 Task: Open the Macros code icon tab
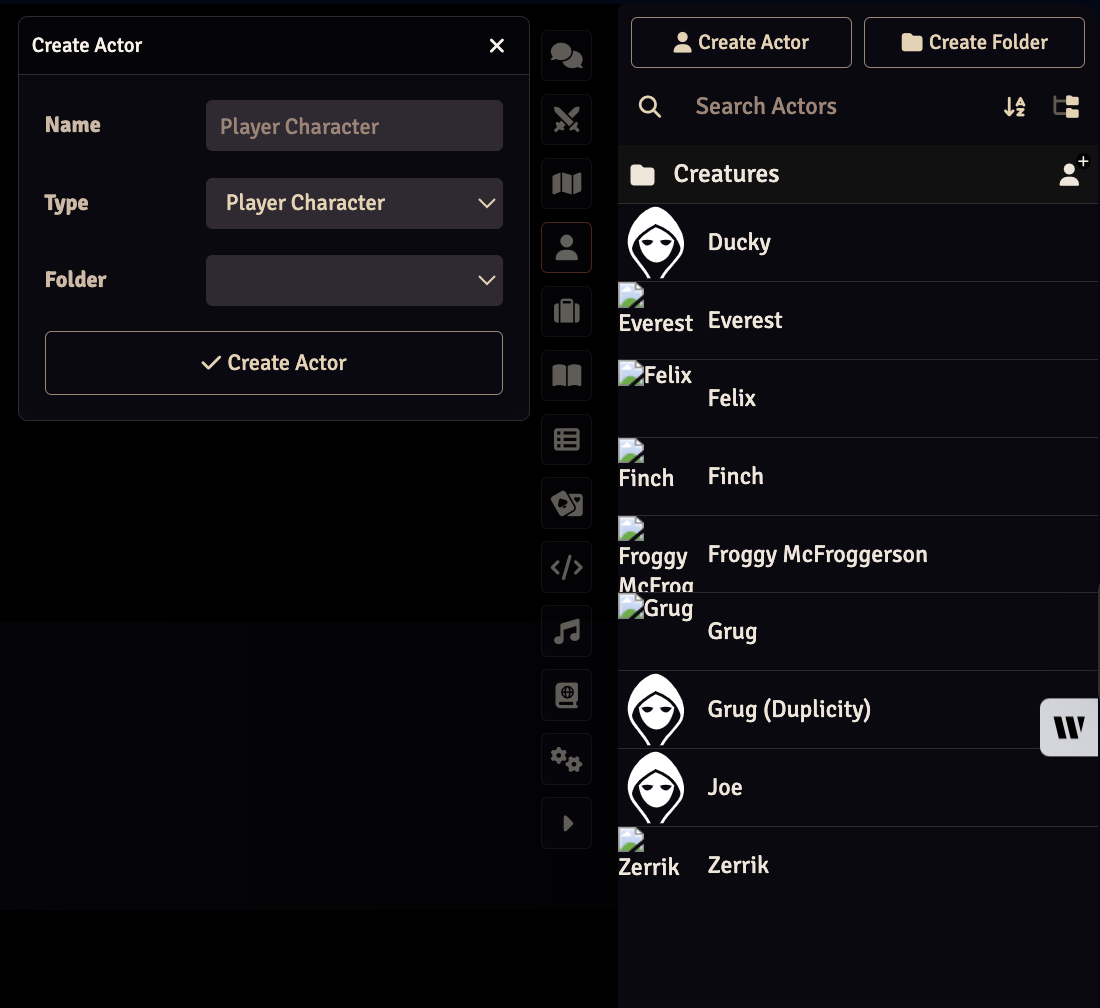pos(567,567)
